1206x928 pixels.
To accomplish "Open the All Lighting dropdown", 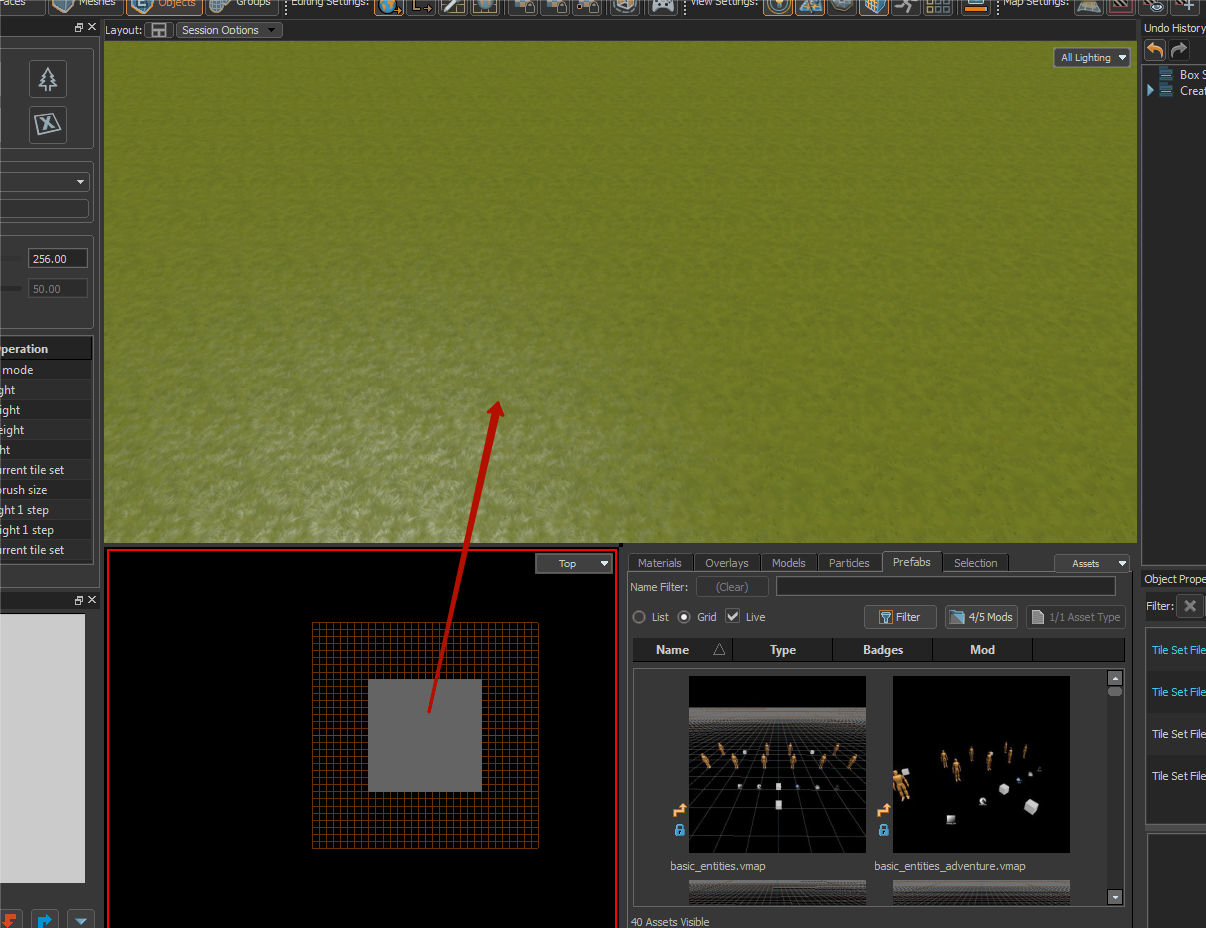I will point(1092,58).
